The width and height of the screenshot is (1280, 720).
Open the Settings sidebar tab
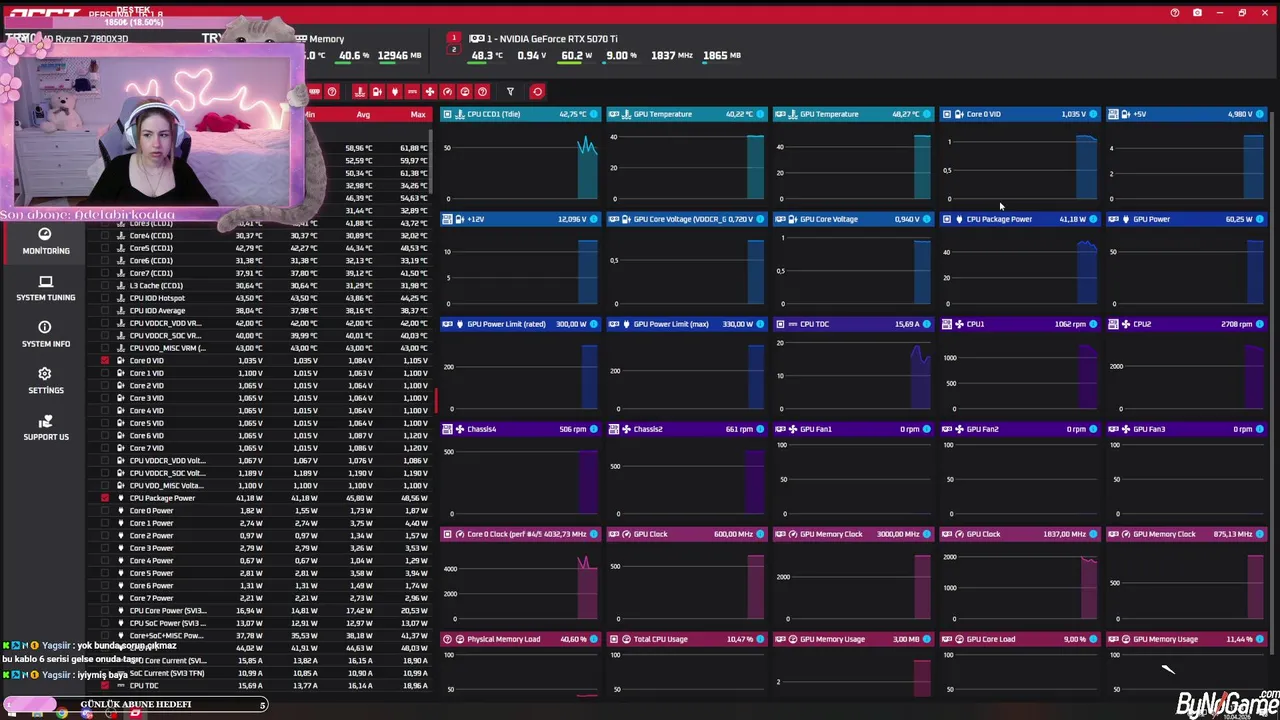tap(46, 380)
